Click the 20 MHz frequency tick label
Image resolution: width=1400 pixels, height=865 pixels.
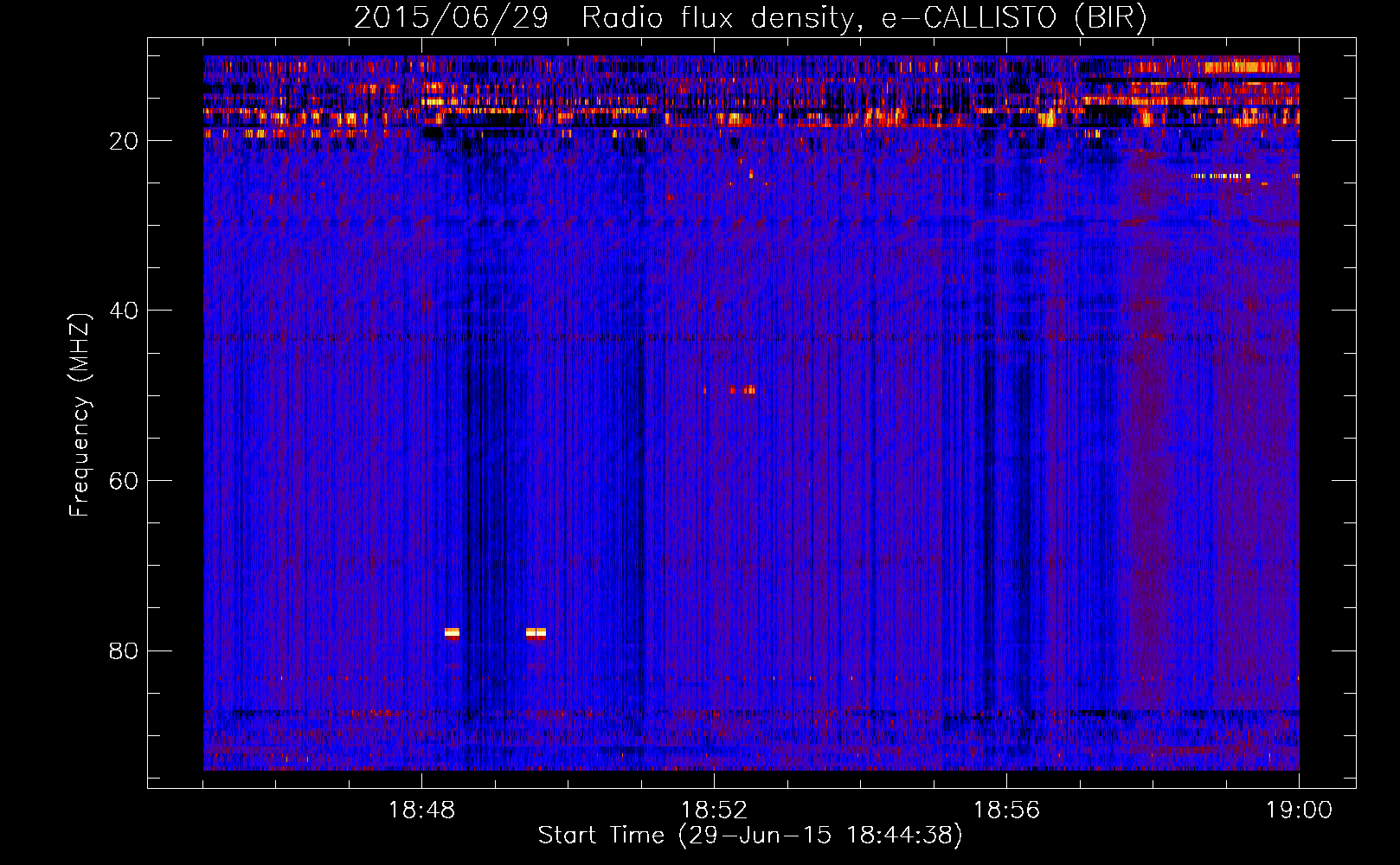click(124, 141)
